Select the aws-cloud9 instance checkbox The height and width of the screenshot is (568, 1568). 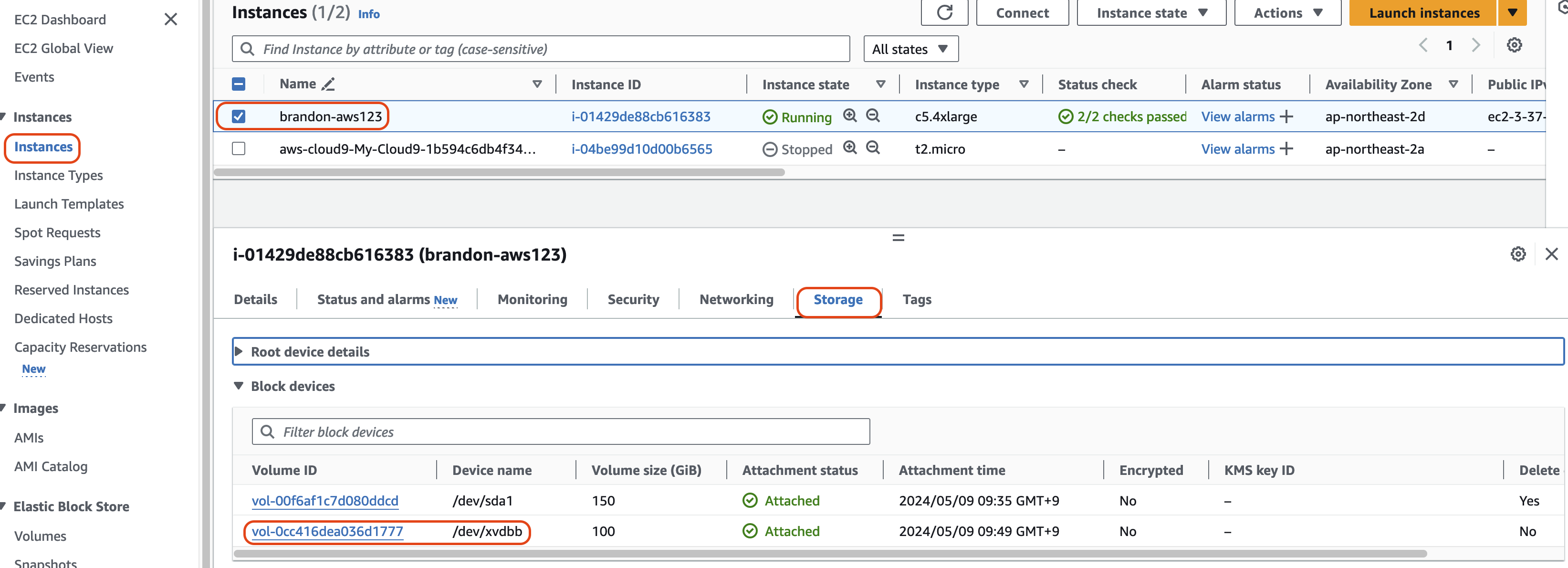(x=239, y=149)
